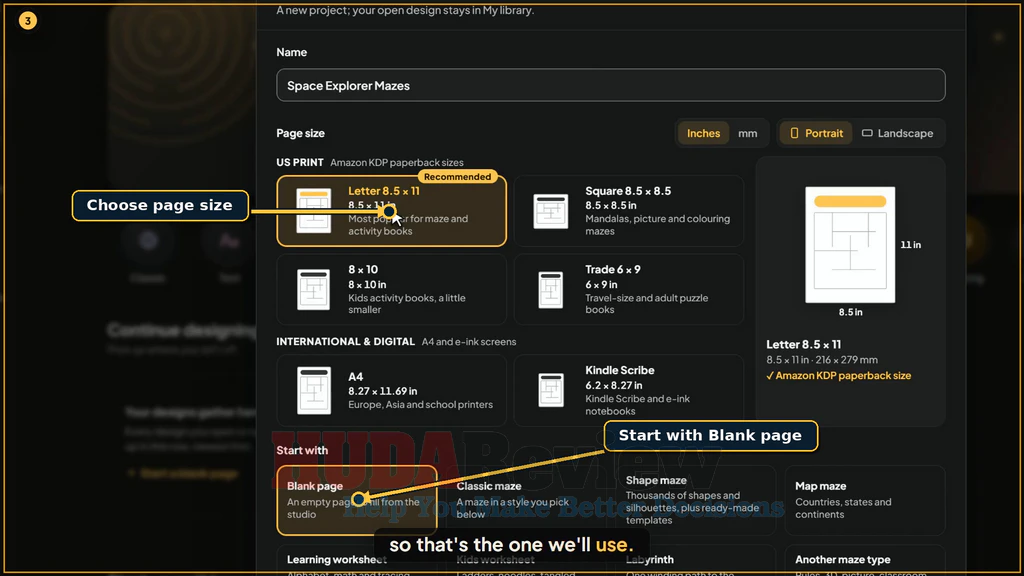
Task: Switch units to Inches
Action: click(x=703, y=133)
